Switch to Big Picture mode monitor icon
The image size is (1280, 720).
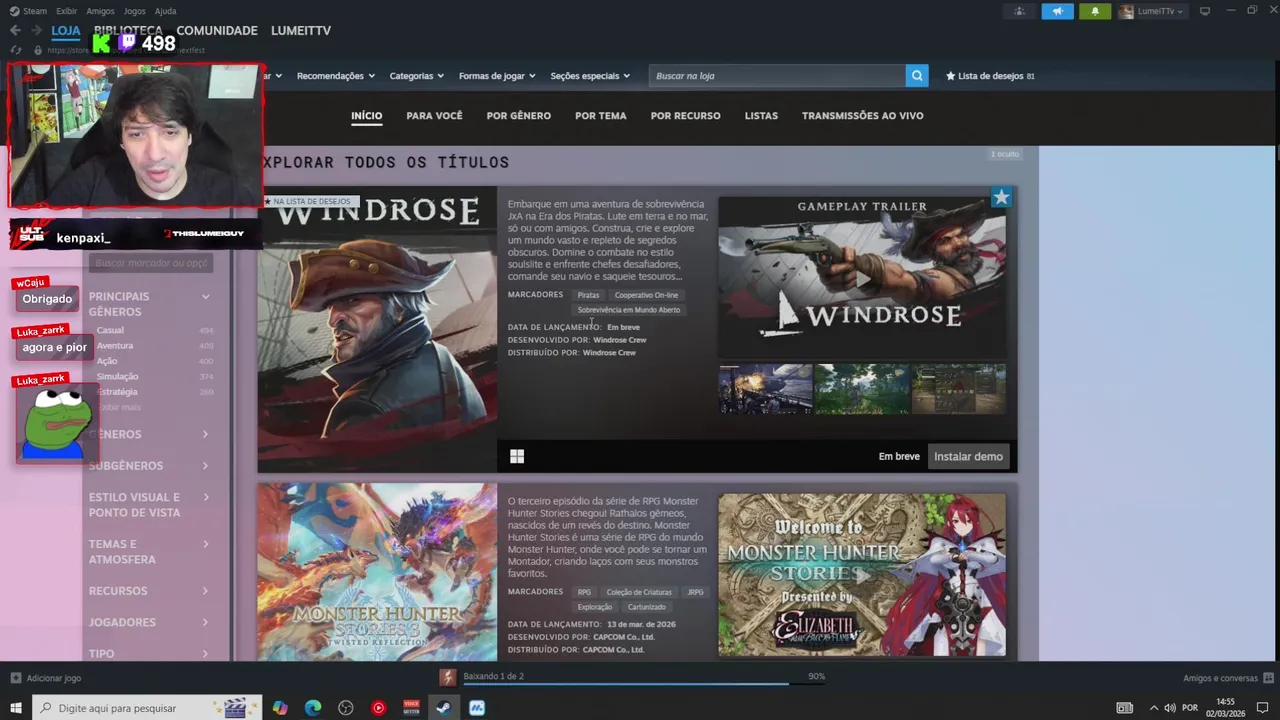(1205, 11)
